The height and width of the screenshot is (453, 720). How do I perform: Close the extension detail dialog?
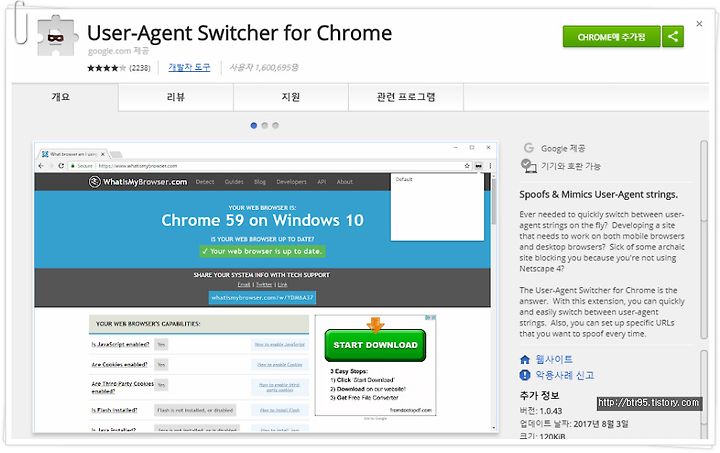(699, 24)
